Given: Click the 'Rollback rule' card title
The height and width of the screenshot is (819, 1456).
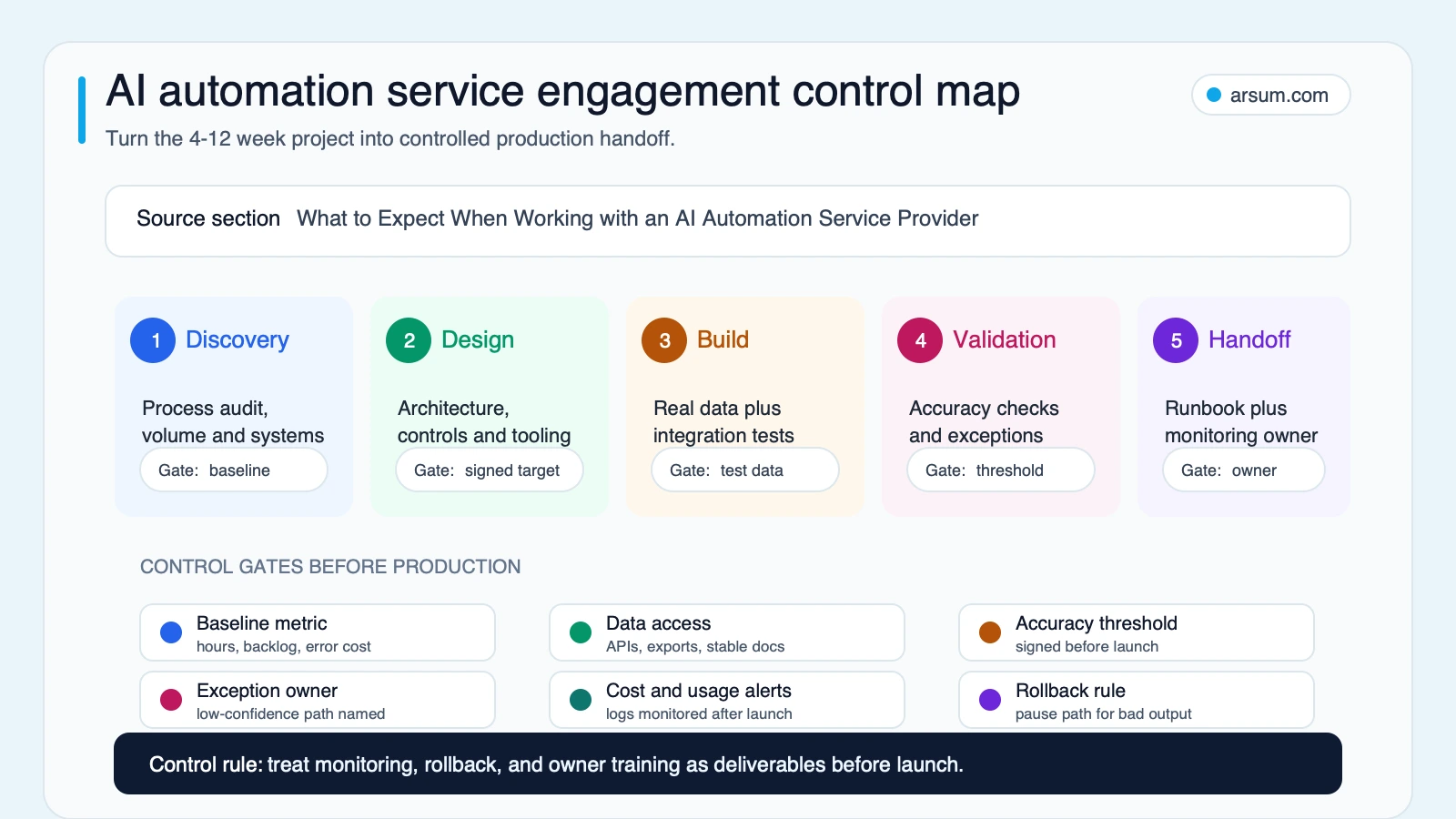Looking at the screenshot, I should click(1071, 691).
